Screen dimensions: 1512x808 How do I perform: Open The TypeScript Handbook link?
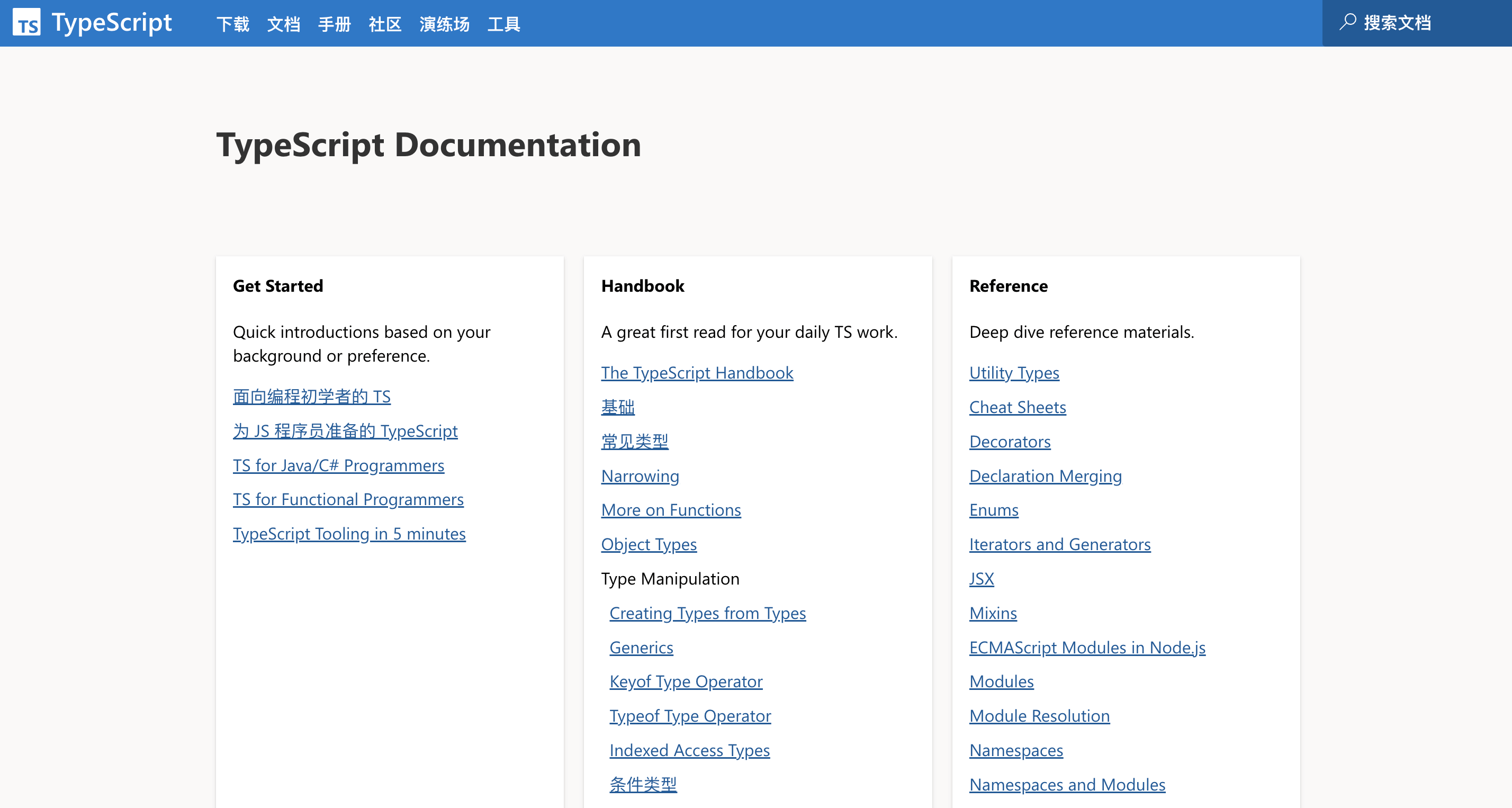[x=697, y=372]
